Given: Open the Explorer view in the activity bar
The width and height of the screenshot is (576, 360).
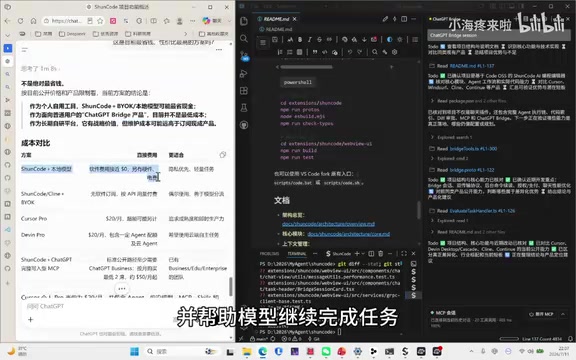Looking at the screenshot, I should (244, 21).
